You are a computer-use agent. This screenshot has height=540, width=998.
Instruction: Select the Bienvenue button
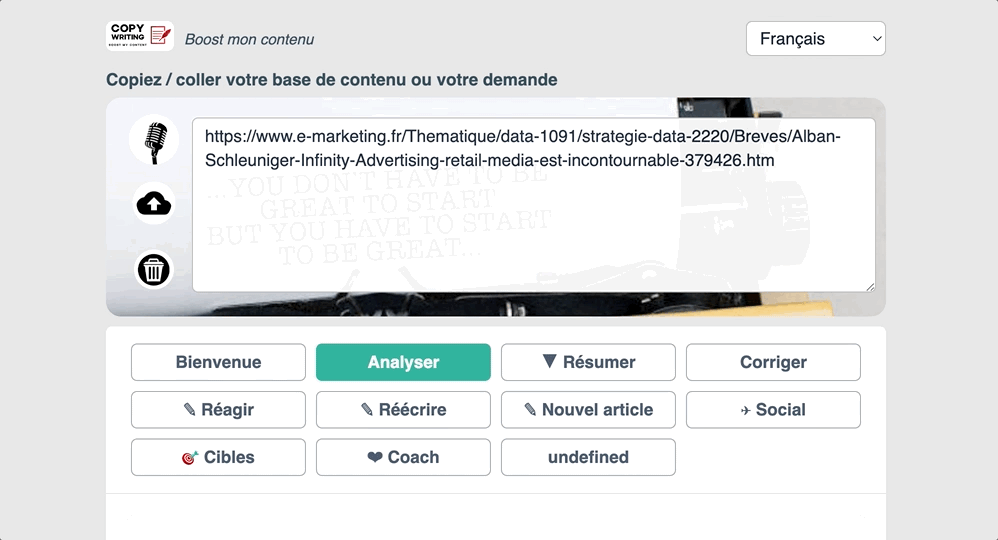click(x=218, y=362)
